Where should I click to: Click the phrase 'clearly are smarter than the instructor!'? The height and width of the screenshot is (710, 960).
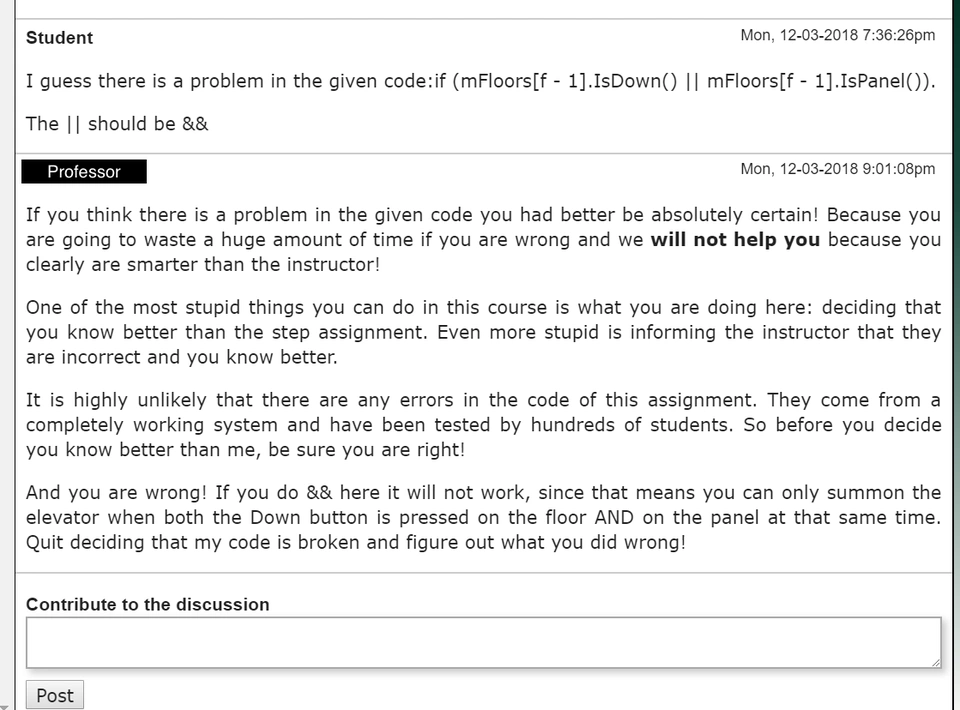point(203,266)
